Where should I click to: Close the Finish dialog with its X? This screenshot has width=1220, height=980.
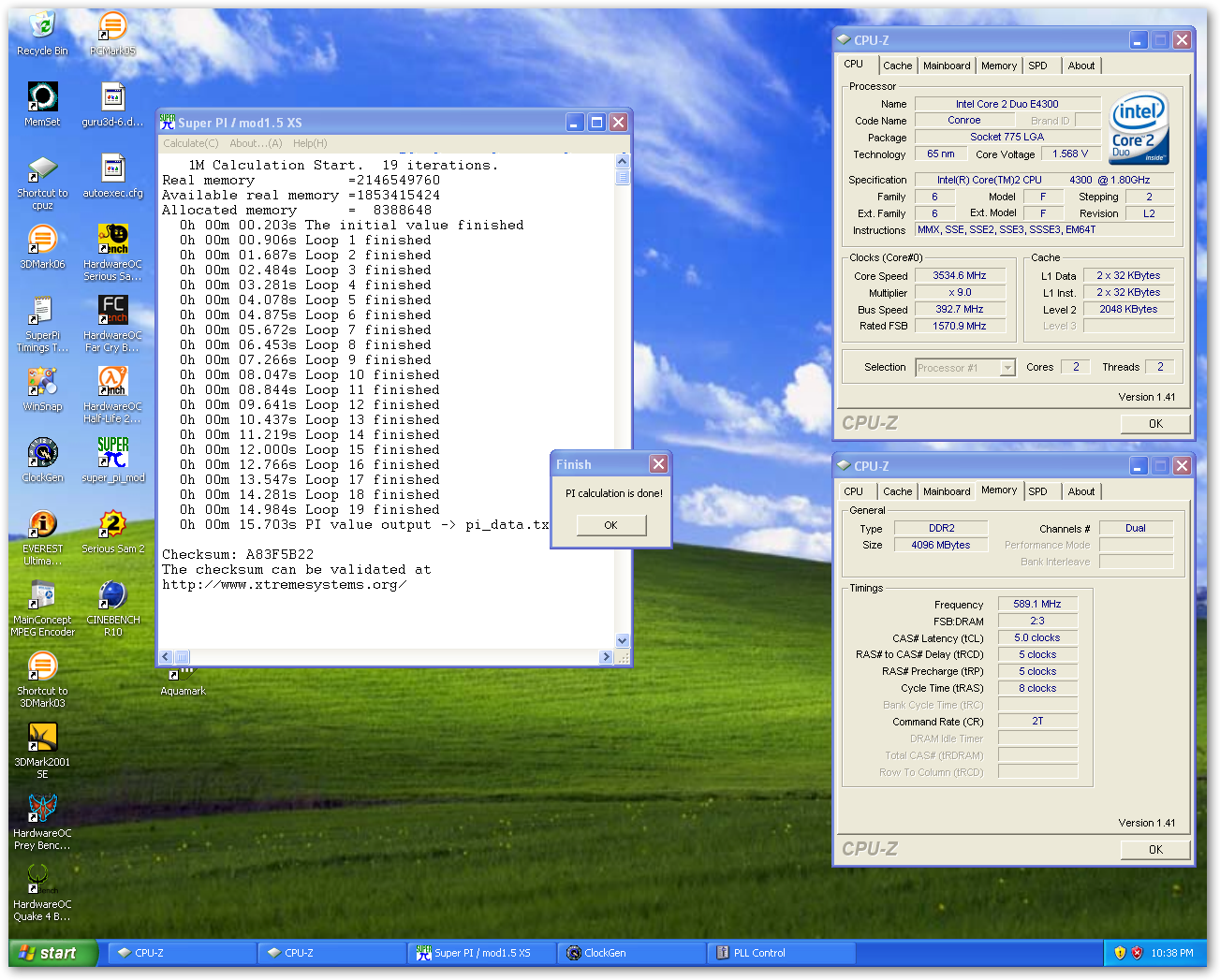(x=659, y=464)
